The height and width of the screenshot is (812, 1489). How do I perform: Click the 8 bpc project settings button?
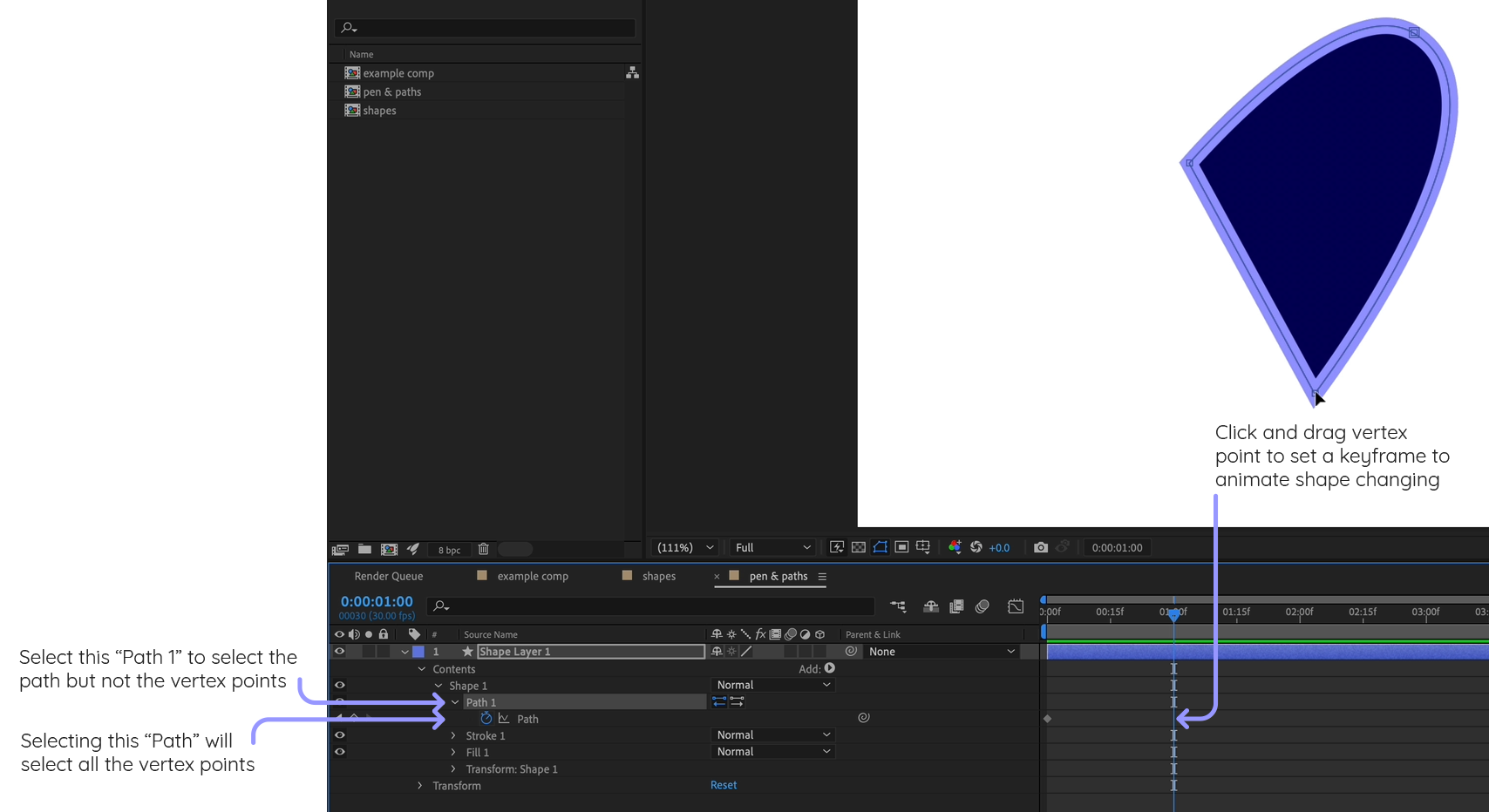[x=448, y=550]
